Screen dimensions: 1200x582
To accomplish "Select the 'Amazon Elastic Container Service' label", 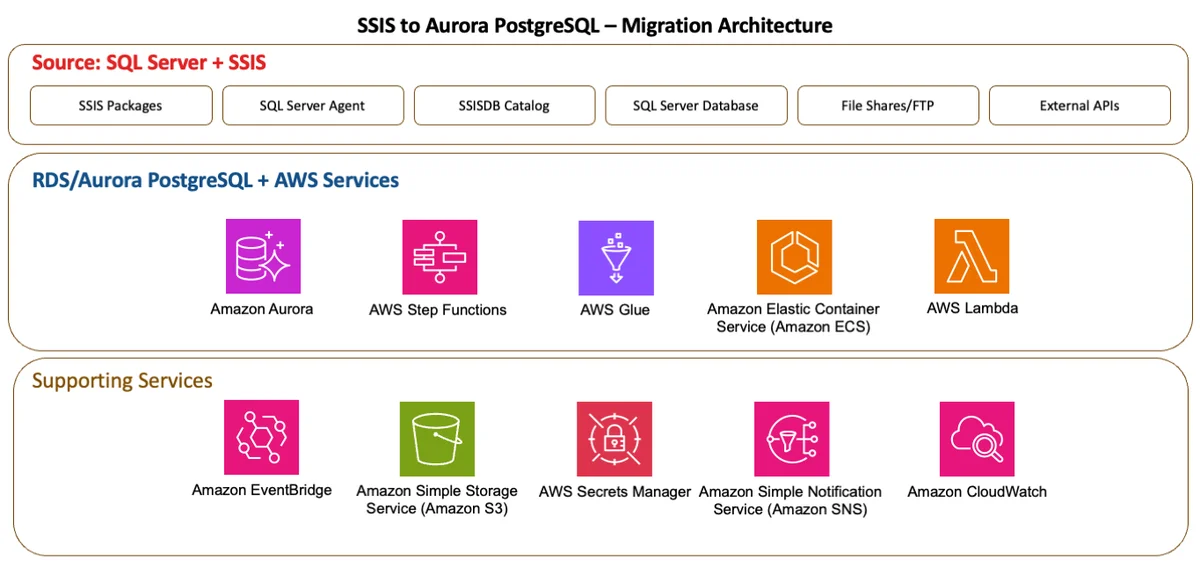I will pos(794,318).
